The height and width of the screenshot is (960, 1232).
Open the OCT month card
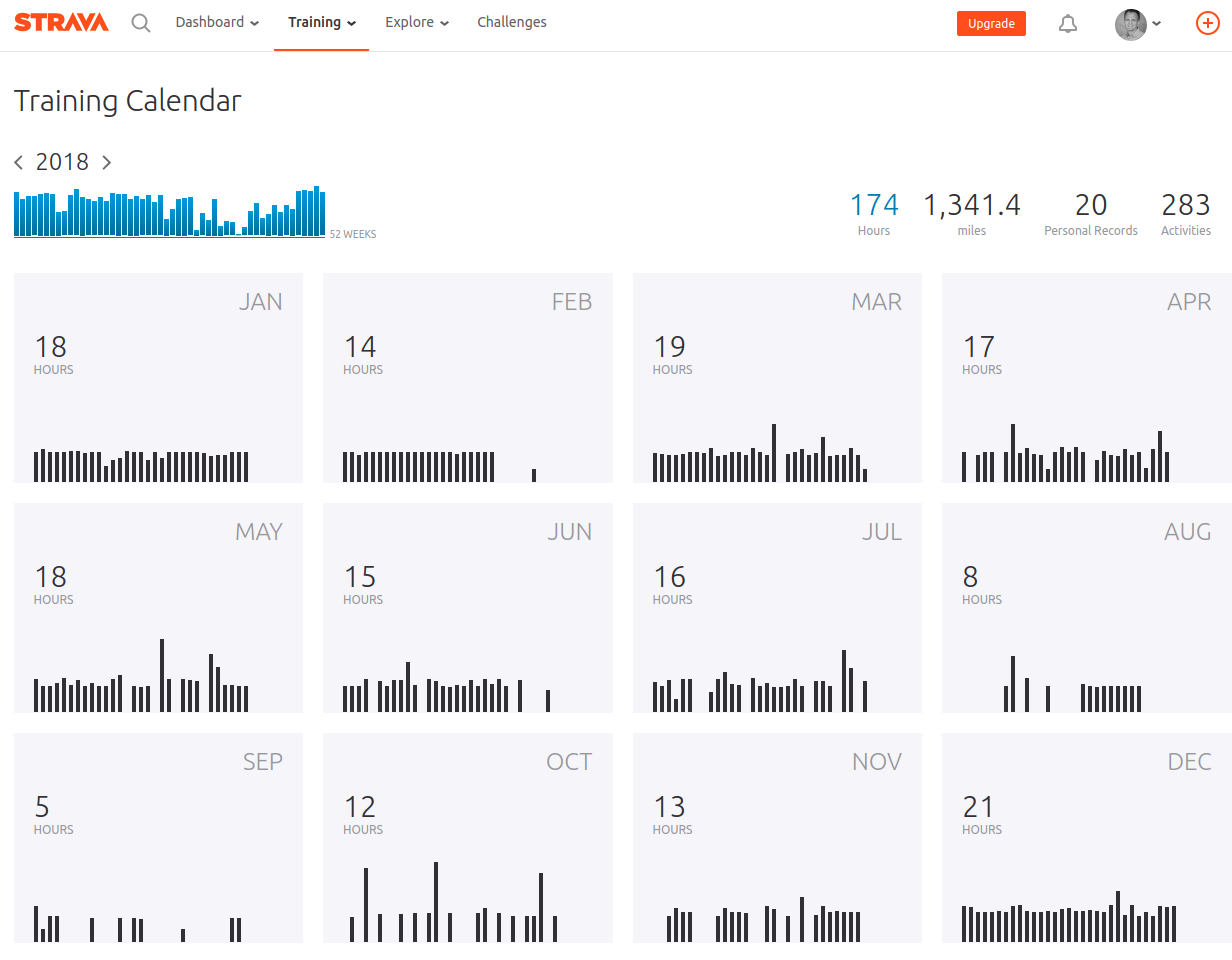click(468, 838)
